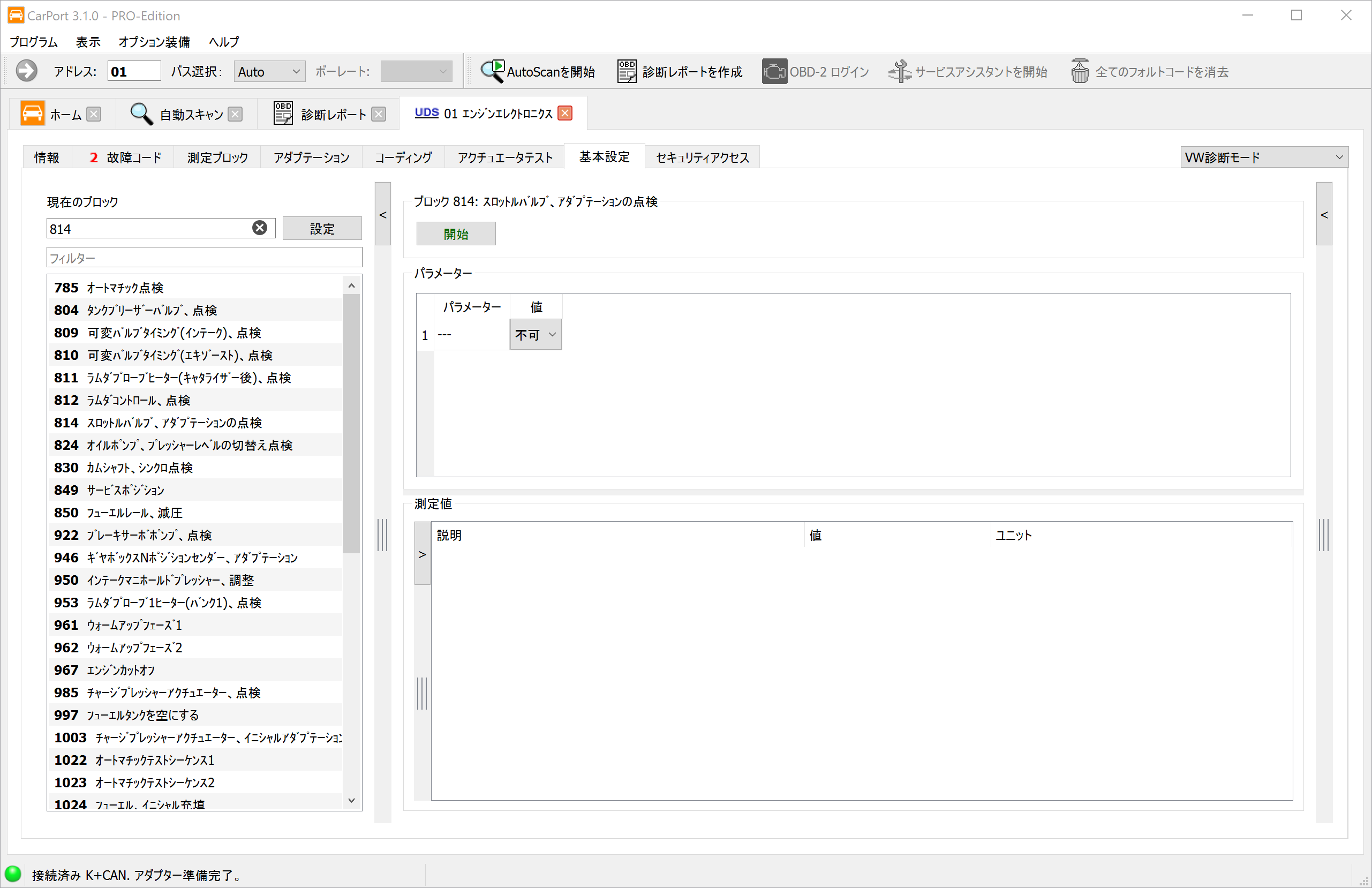Close the ホーム tab with its X

(x=93, y=114)
